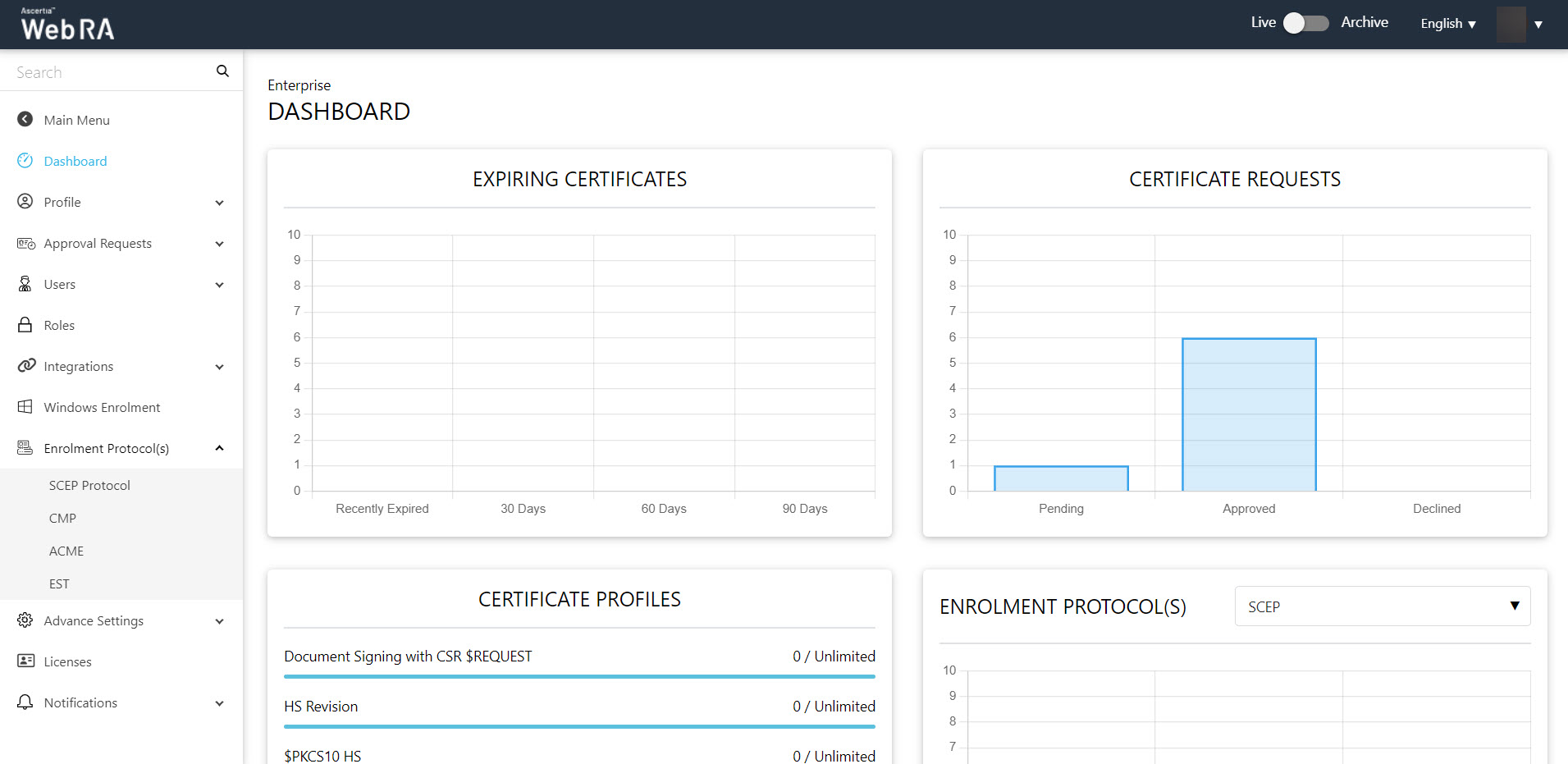The image size is (1568, 764).
Task: Open the SCEP Protocol menu item
Action: pos(89,486)
